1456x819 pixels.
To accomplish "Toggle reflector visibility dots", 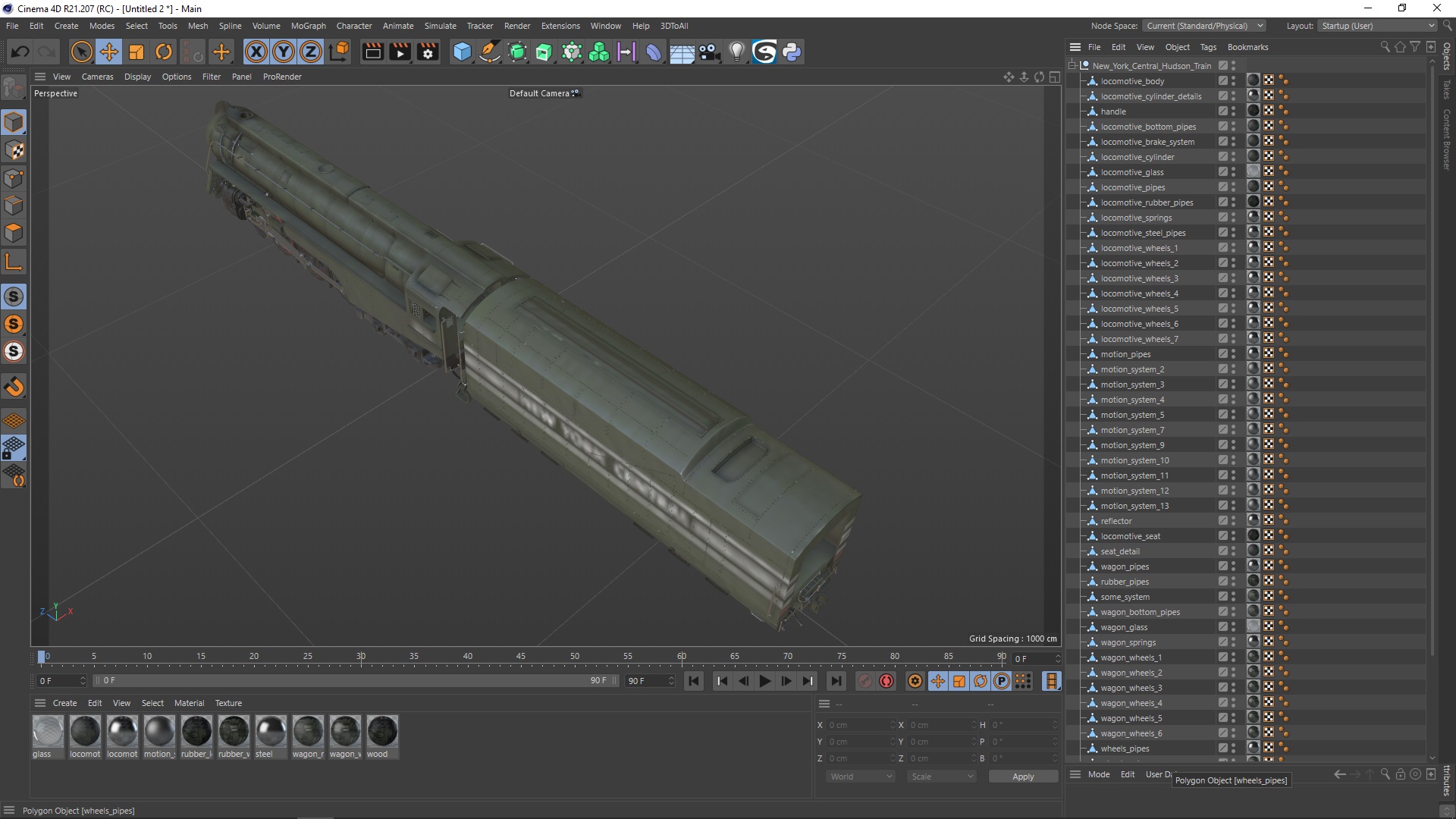I will [x=1233, y=521].
